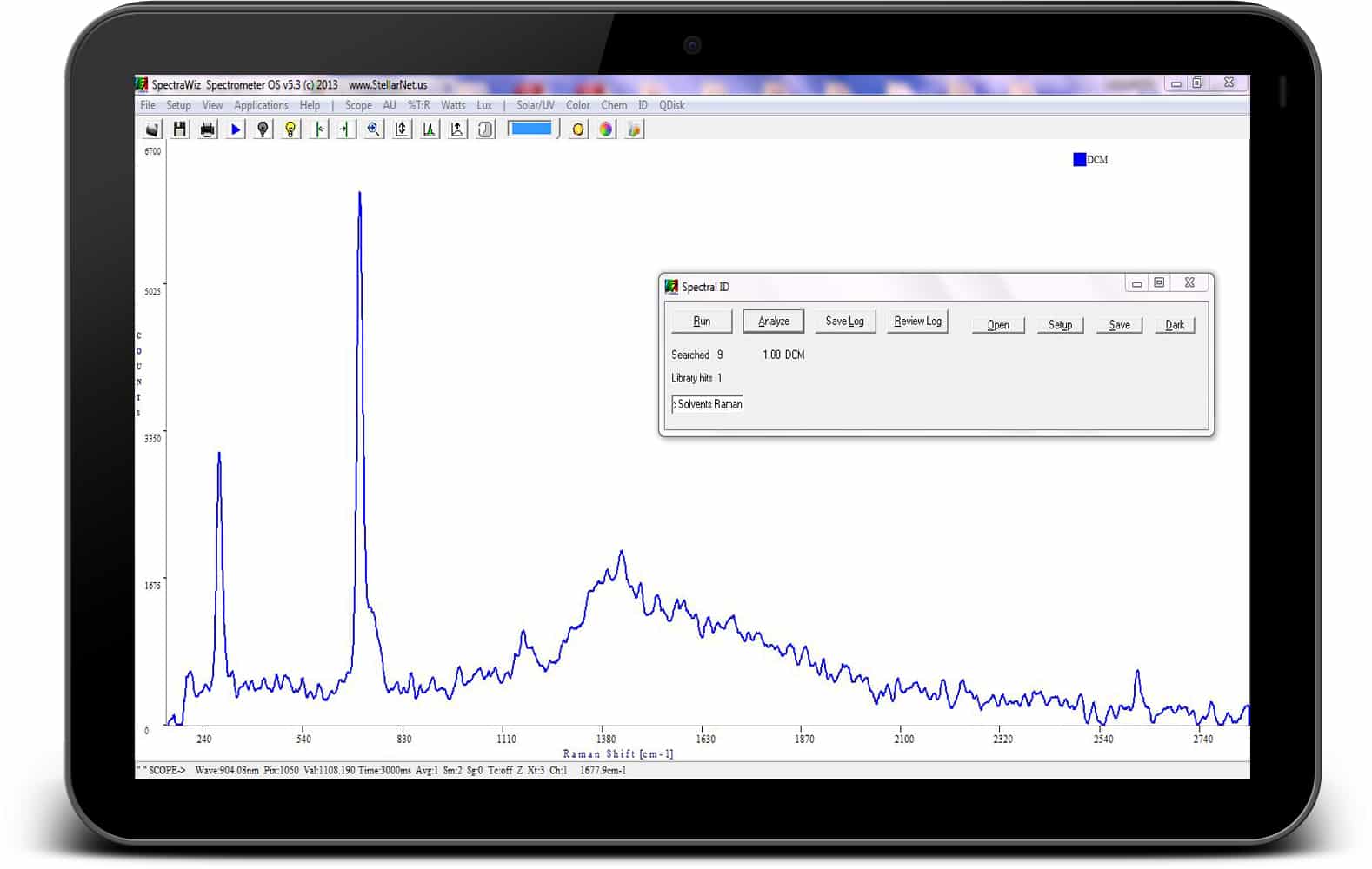Viewport: 1372px width, 869px height.
Task: Open the File menu
Action: coord(148,105)
